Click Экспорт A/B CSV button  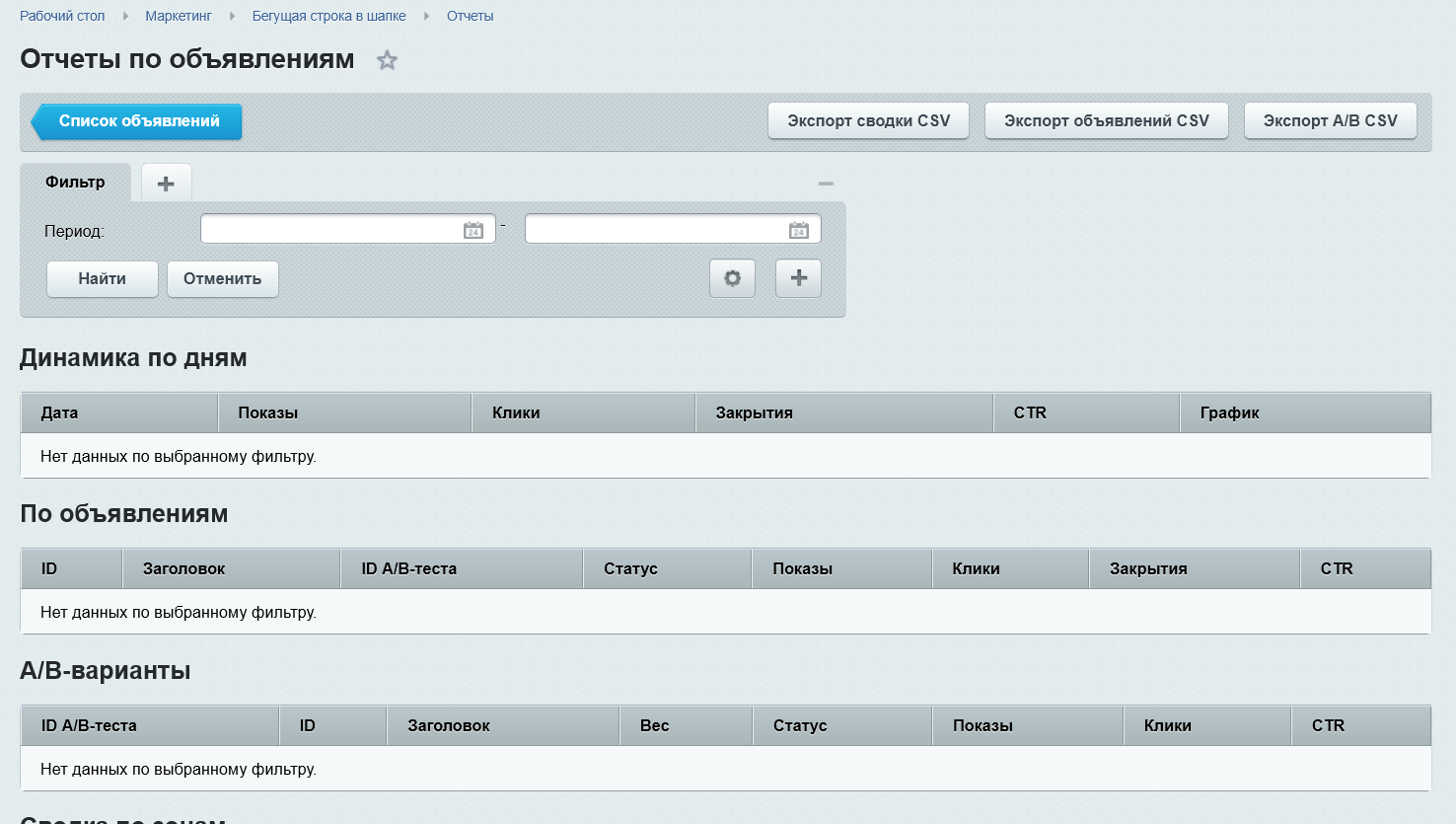pyautogui.click(x=1331, y=121)
